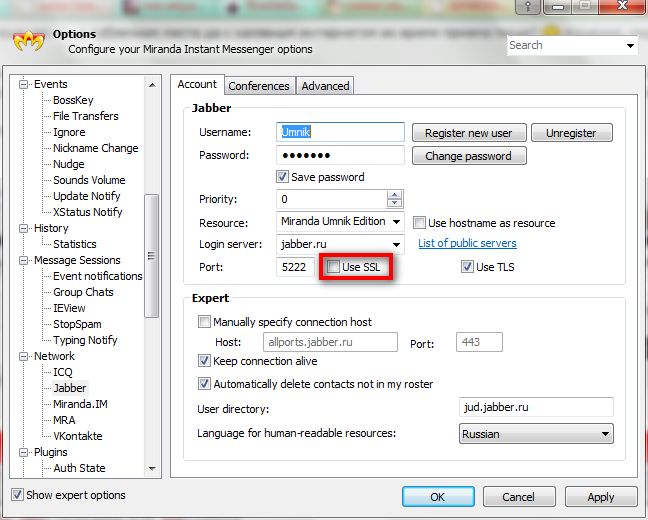Viewport: 648px width, 520px height.
Task: Select Nudge tree item
Action: coord(69,164)
